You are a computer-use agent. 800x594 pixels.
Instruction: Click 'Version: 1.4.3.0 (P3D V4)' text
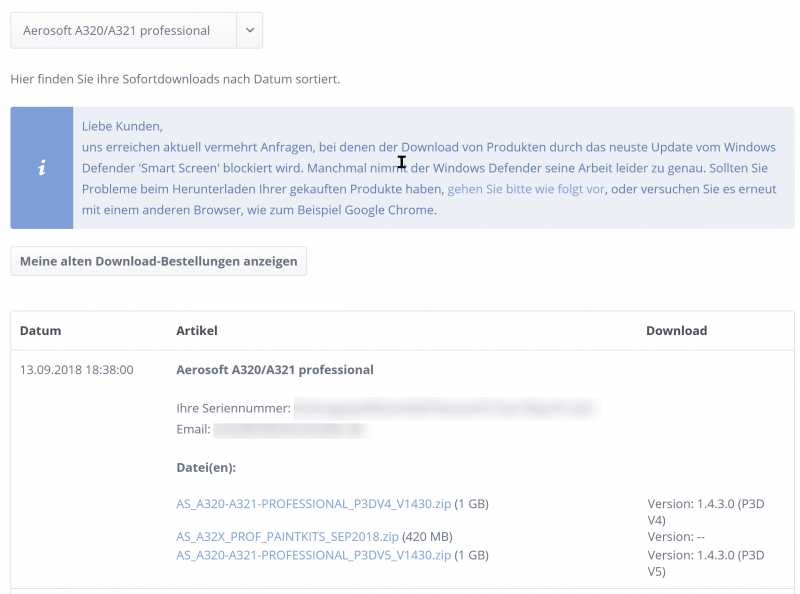tap(706, 512)
